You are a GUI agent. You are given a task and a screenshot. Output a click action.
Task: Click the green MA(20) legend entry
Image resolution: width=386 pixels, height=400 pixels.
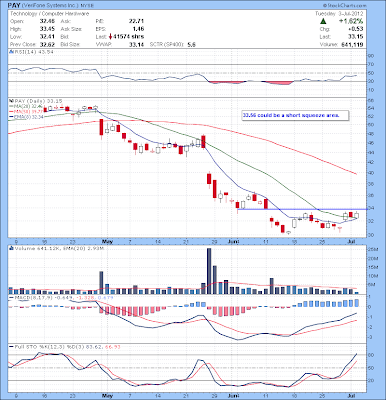[x=26, y=106]
